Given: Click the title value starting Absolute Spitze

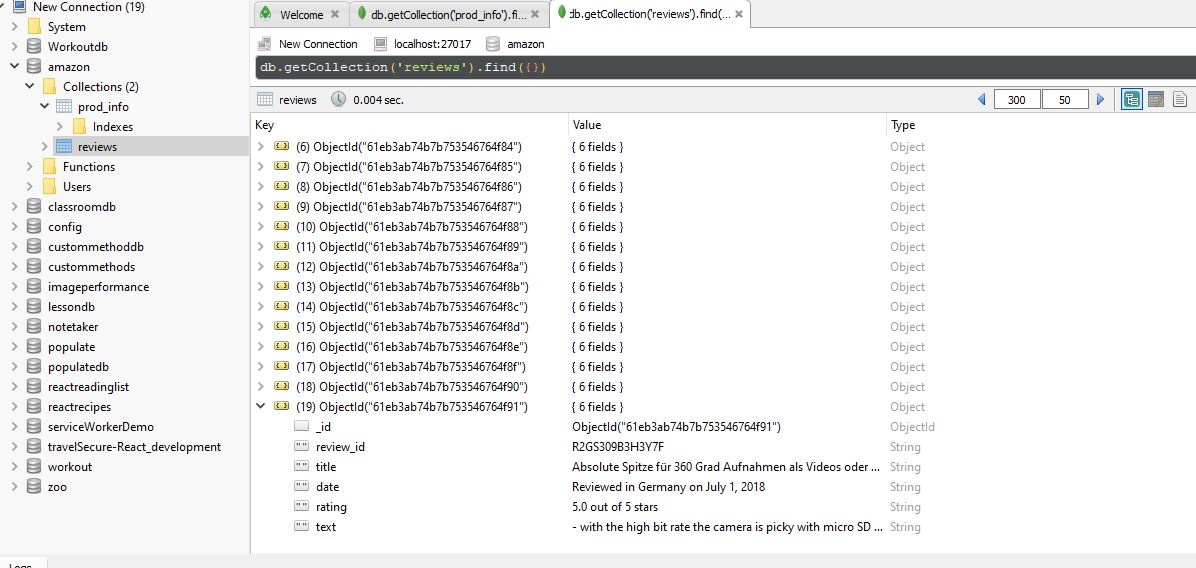Looking at the screenshot, I should point(726,467).
